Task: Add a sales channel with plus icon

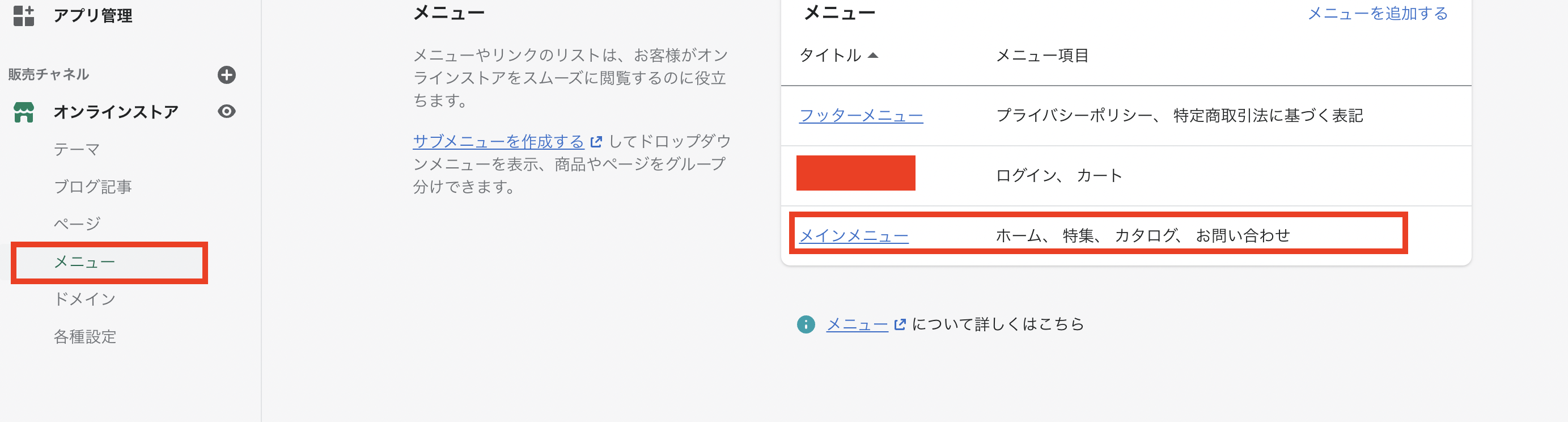Action: pos(226,75)
